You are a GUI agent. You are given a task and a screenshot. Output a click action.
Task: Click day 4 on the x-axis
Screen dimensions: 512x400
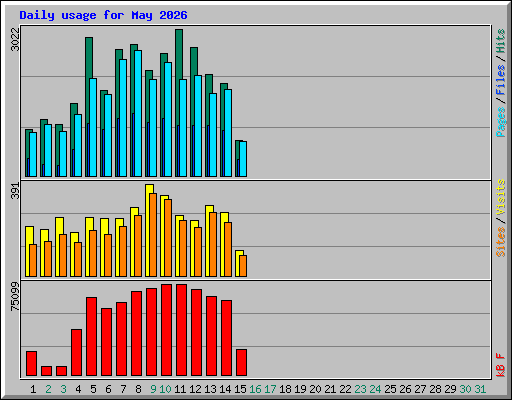tap(78, 389)
